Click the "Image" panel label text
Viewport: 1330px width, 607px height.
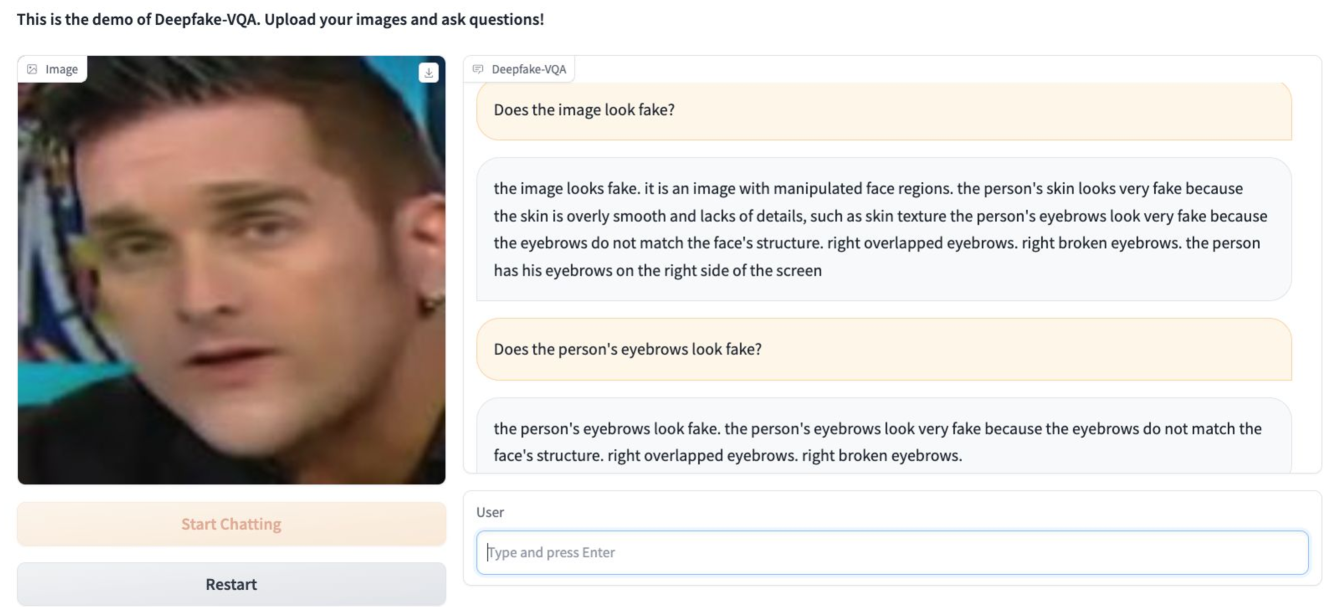[x=61, y=70]
